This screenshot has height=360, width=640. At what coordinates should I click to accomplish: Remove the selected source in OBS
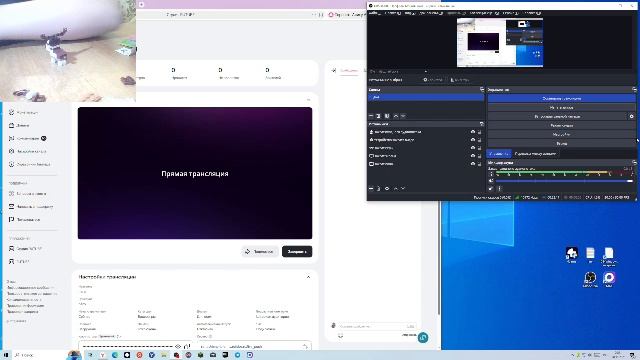[x=379, y=188]
